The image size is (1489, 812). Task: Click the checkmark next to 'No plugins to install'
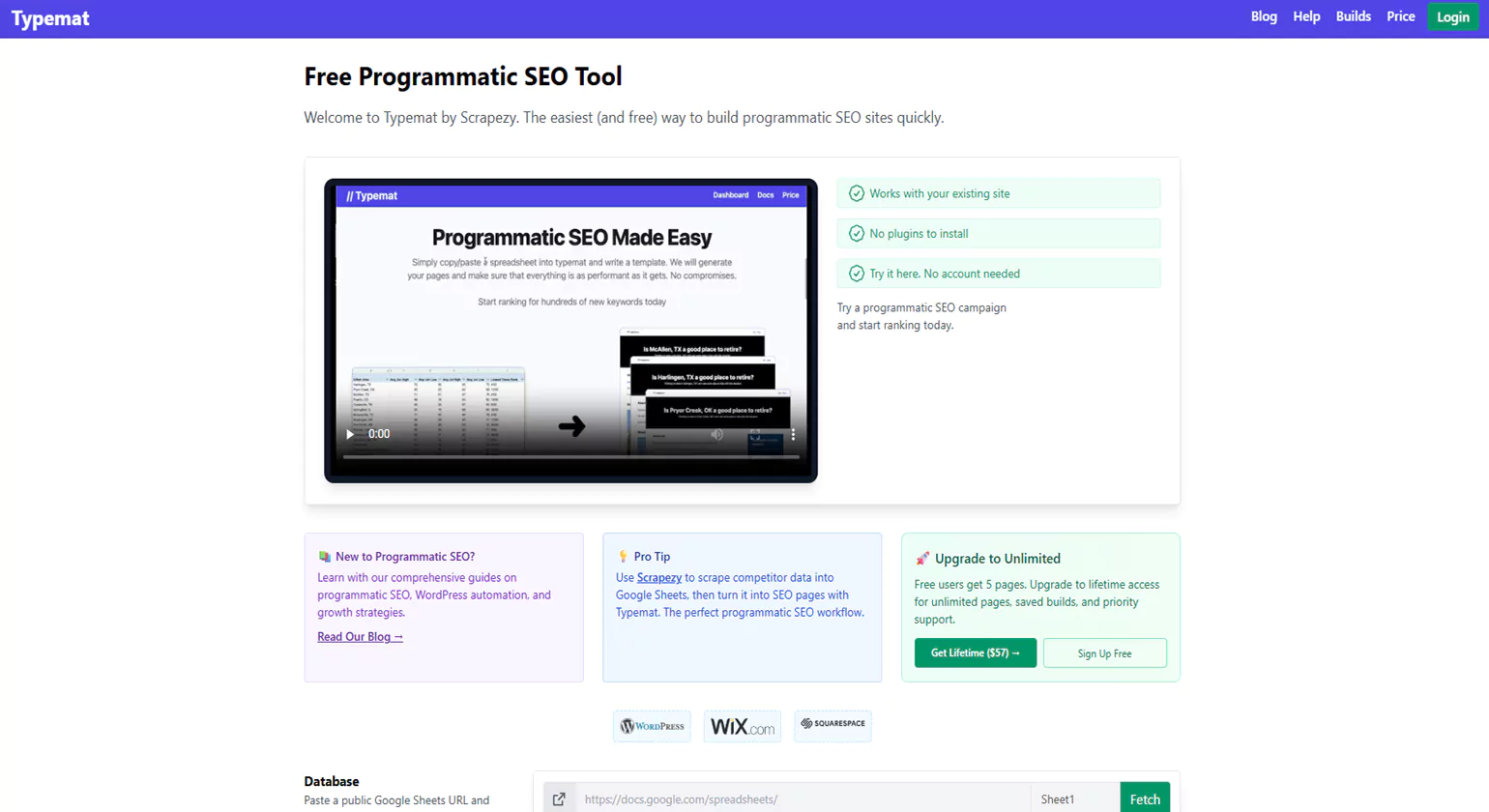point(856,234)
